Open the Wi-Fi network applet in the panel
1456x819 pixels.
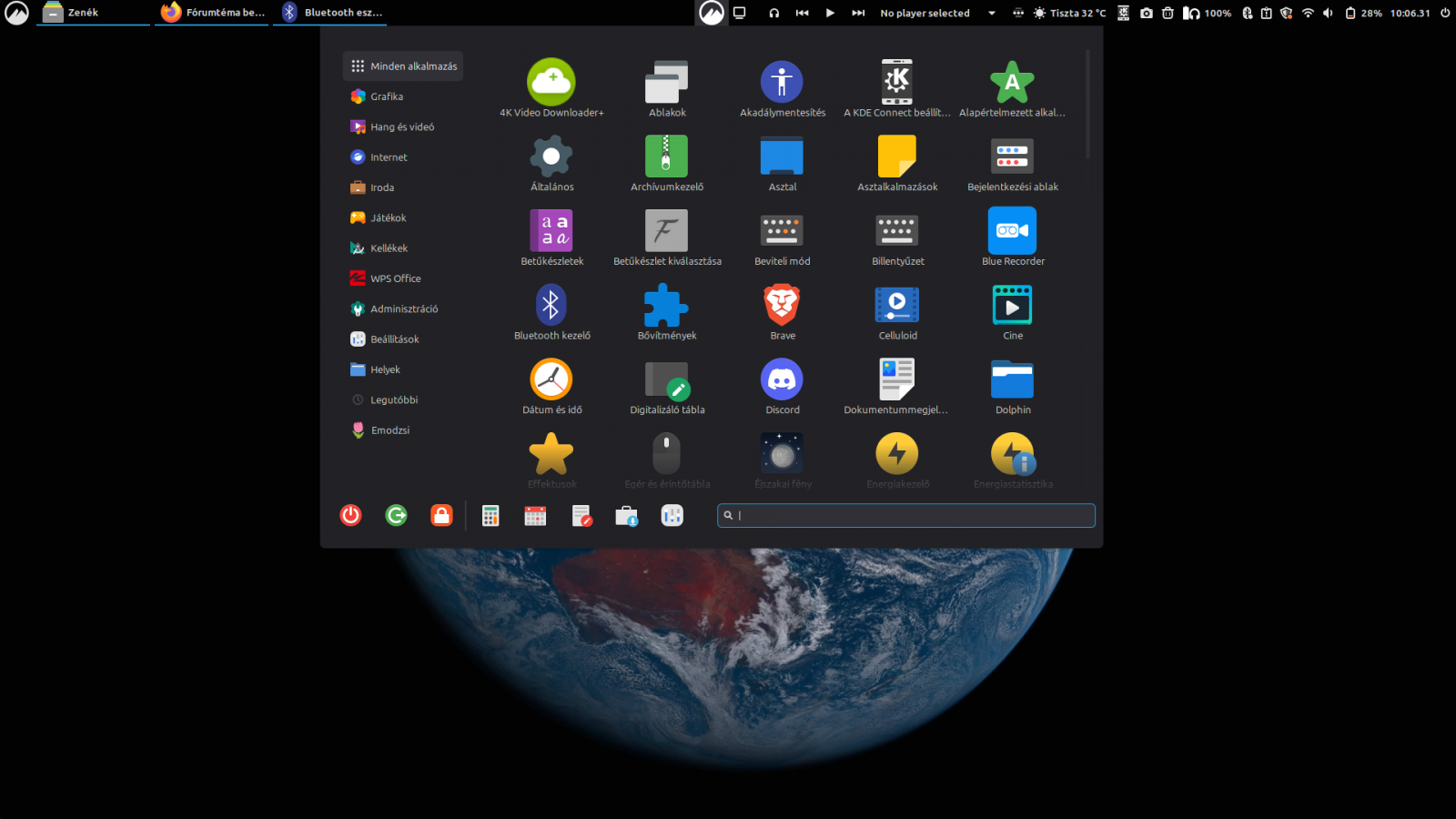[1308, 13]
